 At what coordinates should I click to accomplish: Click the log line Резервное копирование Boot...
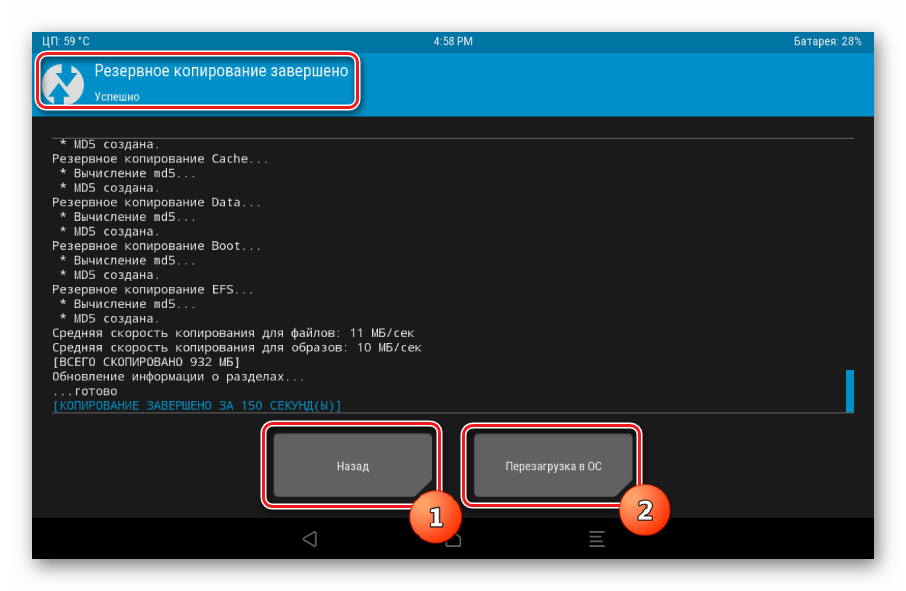point(156,246)
